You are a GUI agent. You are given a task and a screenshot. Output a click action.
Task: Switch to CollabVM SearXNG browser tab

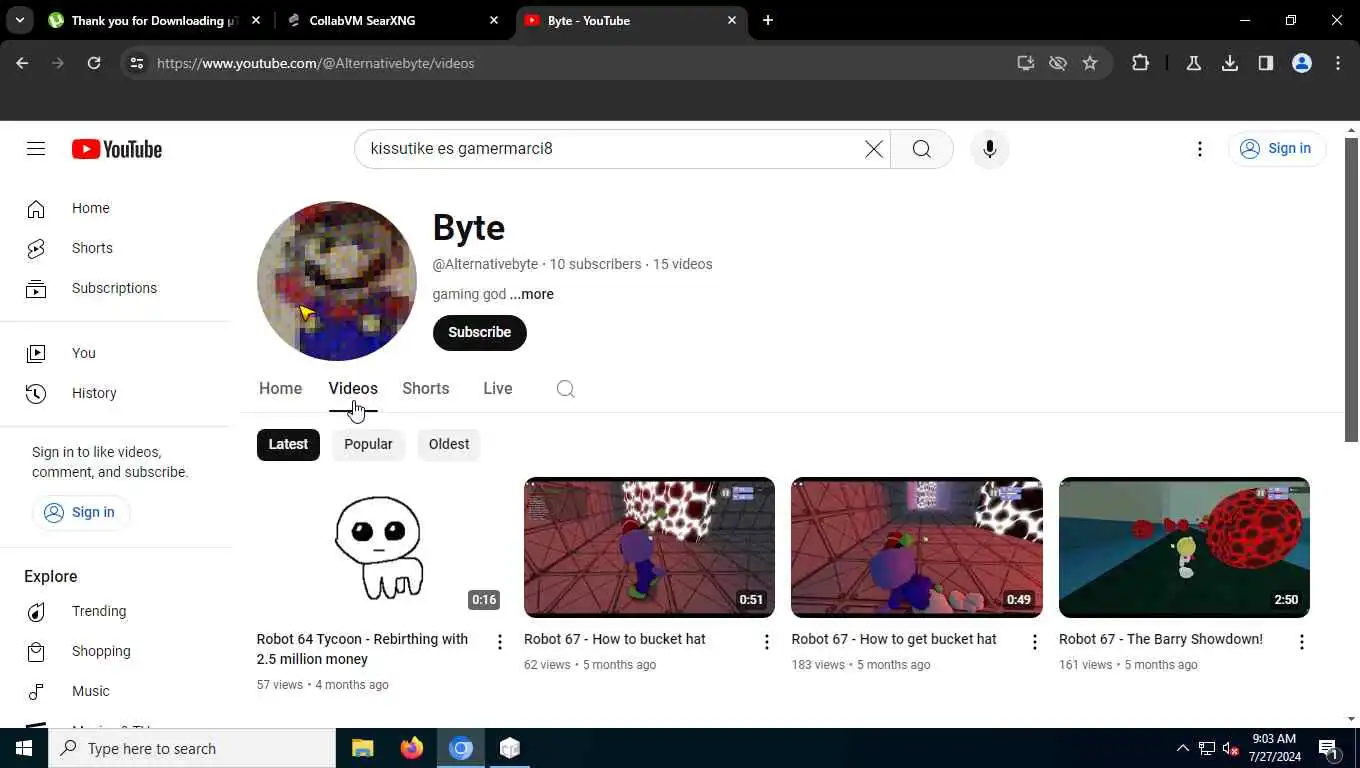coord(393,20)
